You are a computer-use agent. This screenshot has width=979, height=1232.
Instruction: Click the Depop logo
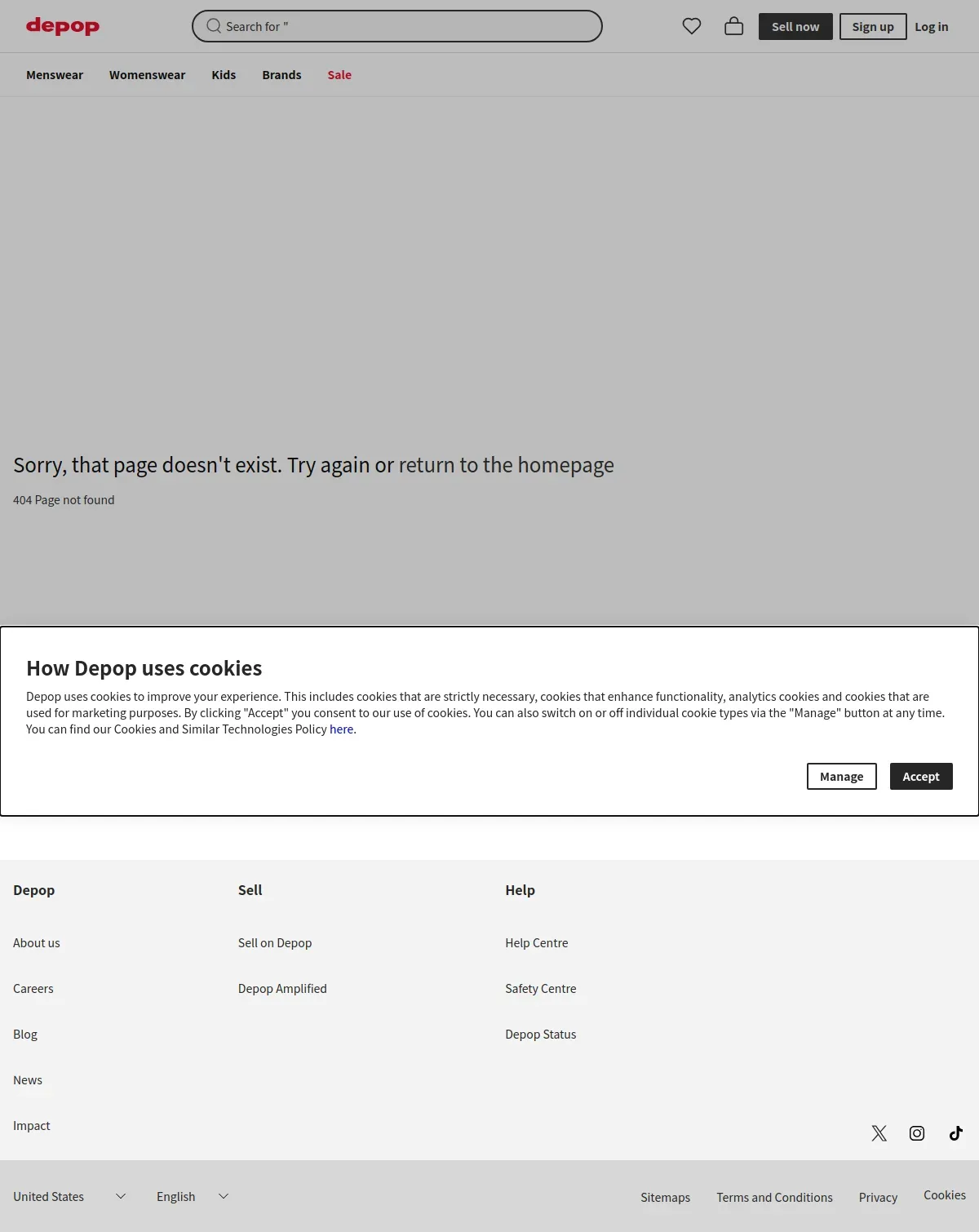coord(63,26)
